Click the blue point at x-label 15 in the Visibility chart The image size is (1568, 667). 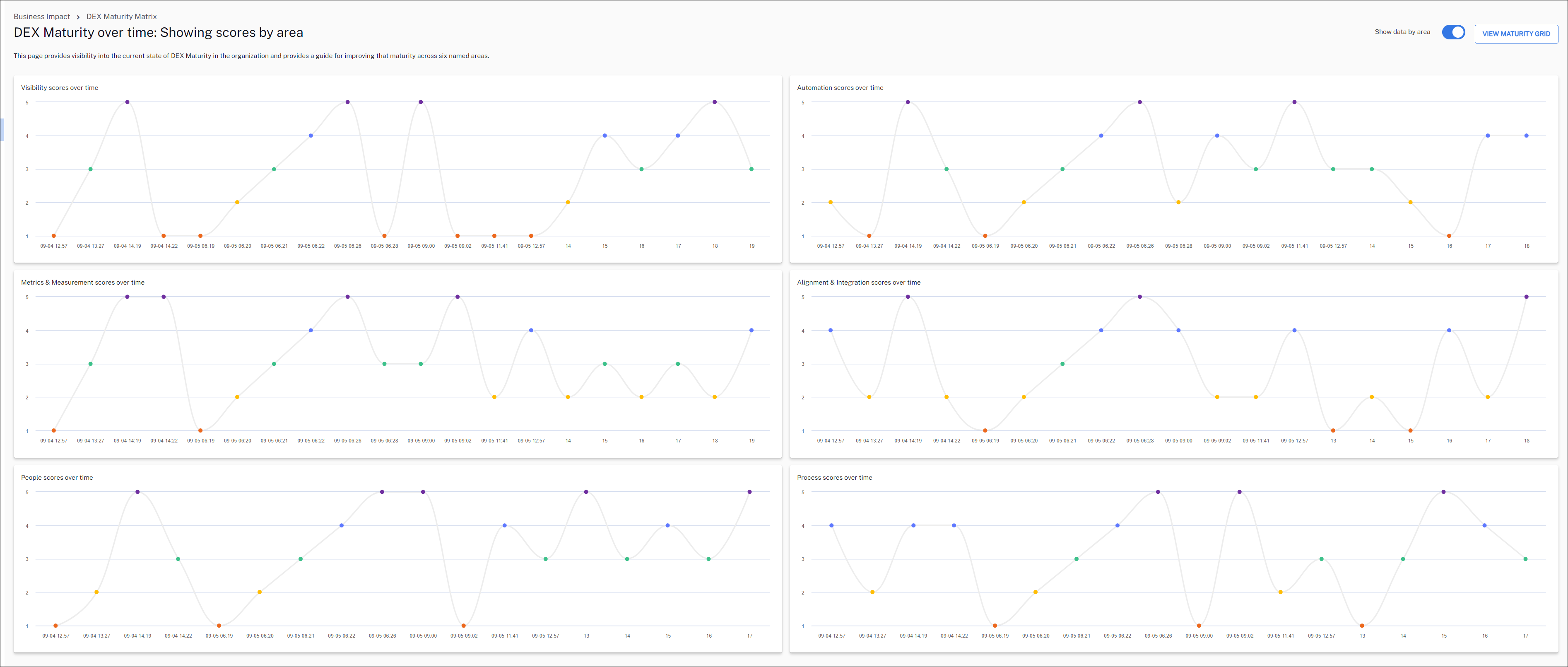coord(605,136)
